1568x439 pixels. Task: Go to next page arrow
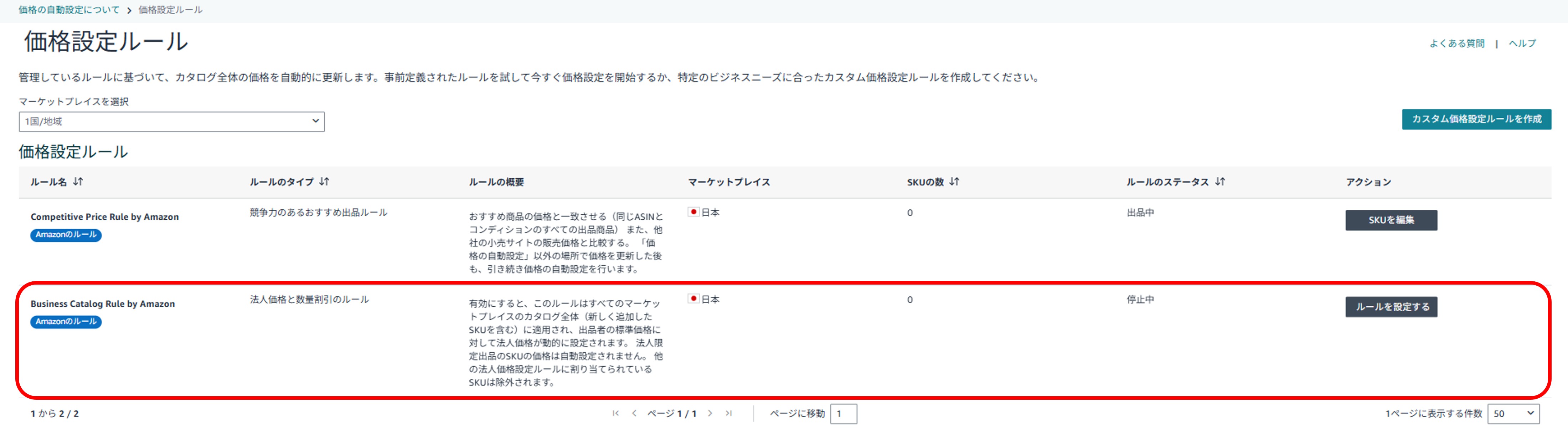point(710,413)
